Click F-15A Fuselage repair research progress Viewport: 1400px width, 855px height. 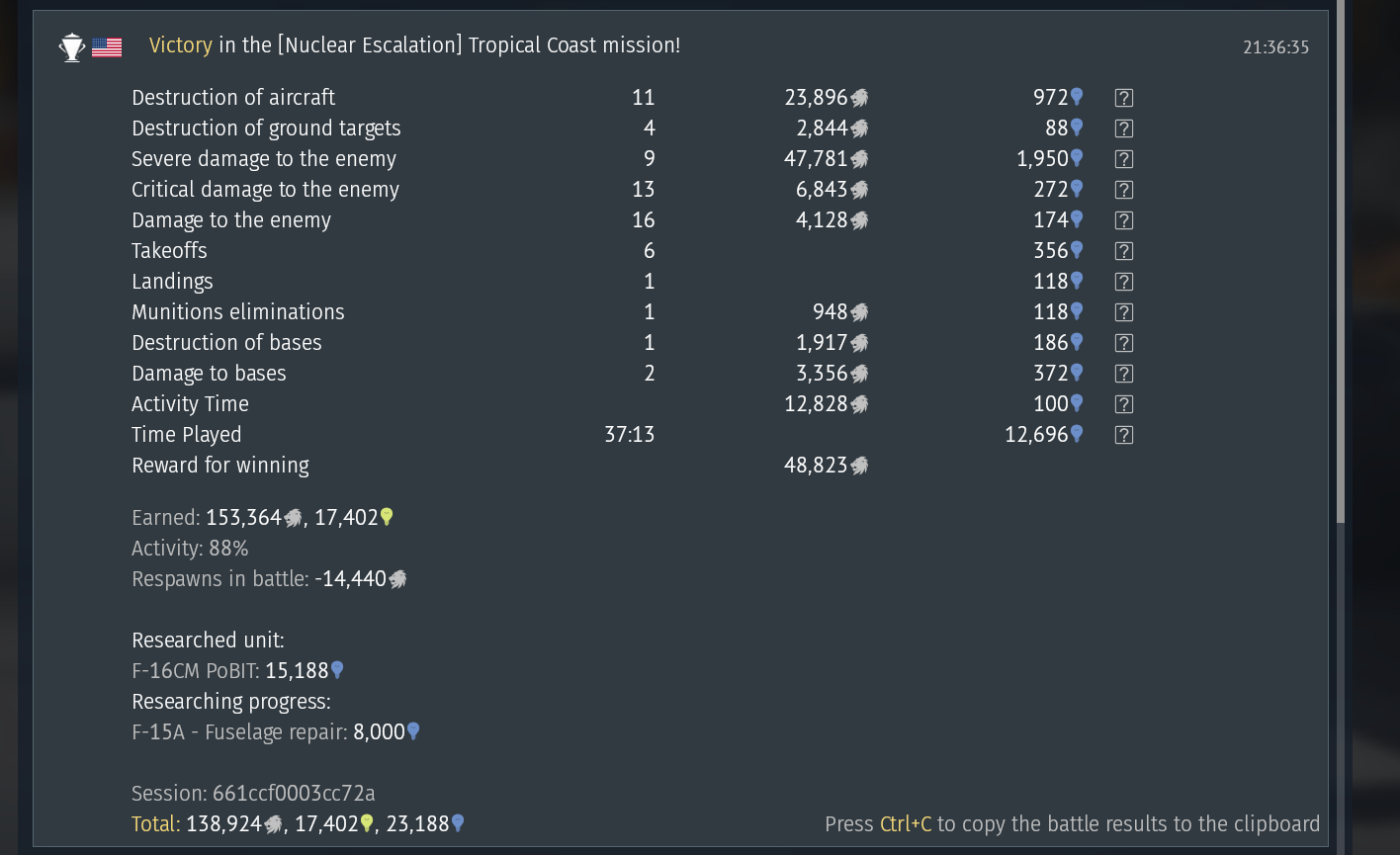point(275,732)
